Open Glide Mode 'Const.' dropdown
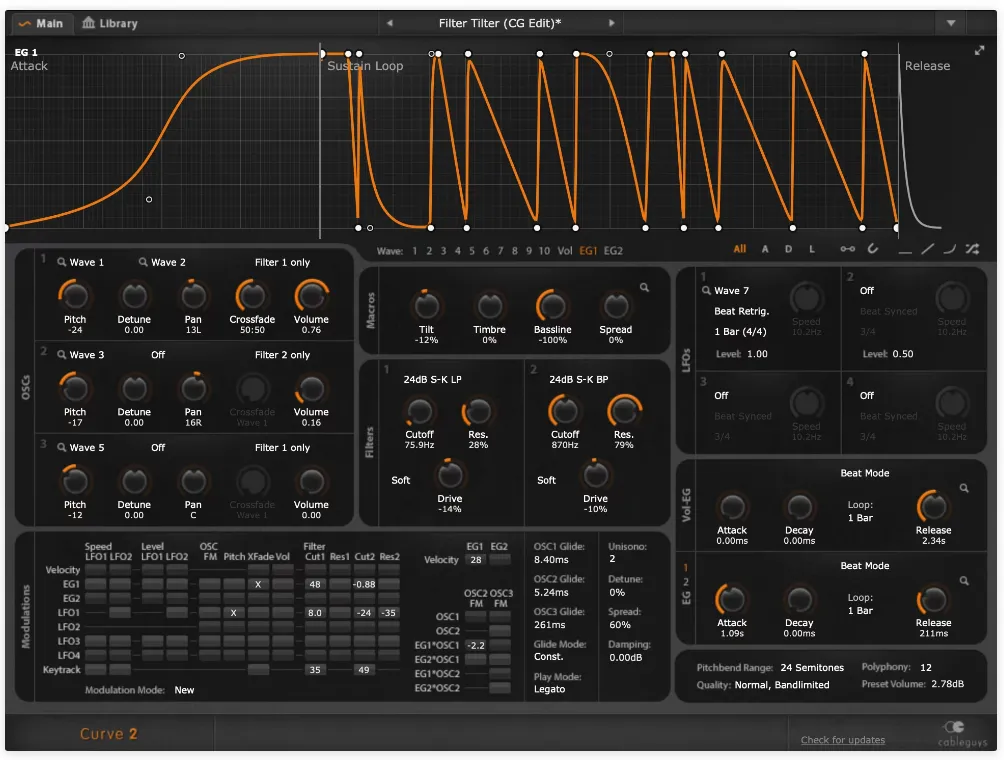 point(549,656)
